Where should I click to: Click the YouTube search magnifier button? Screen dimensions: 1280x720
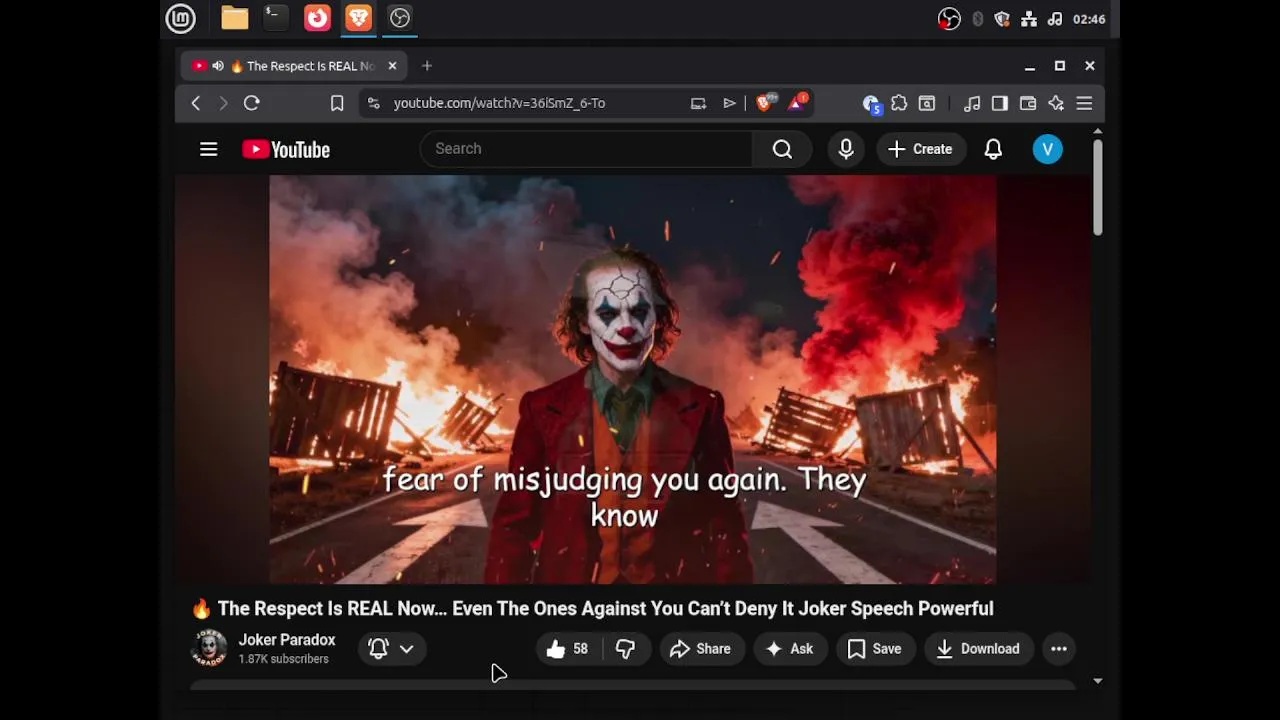coord(782,149)
